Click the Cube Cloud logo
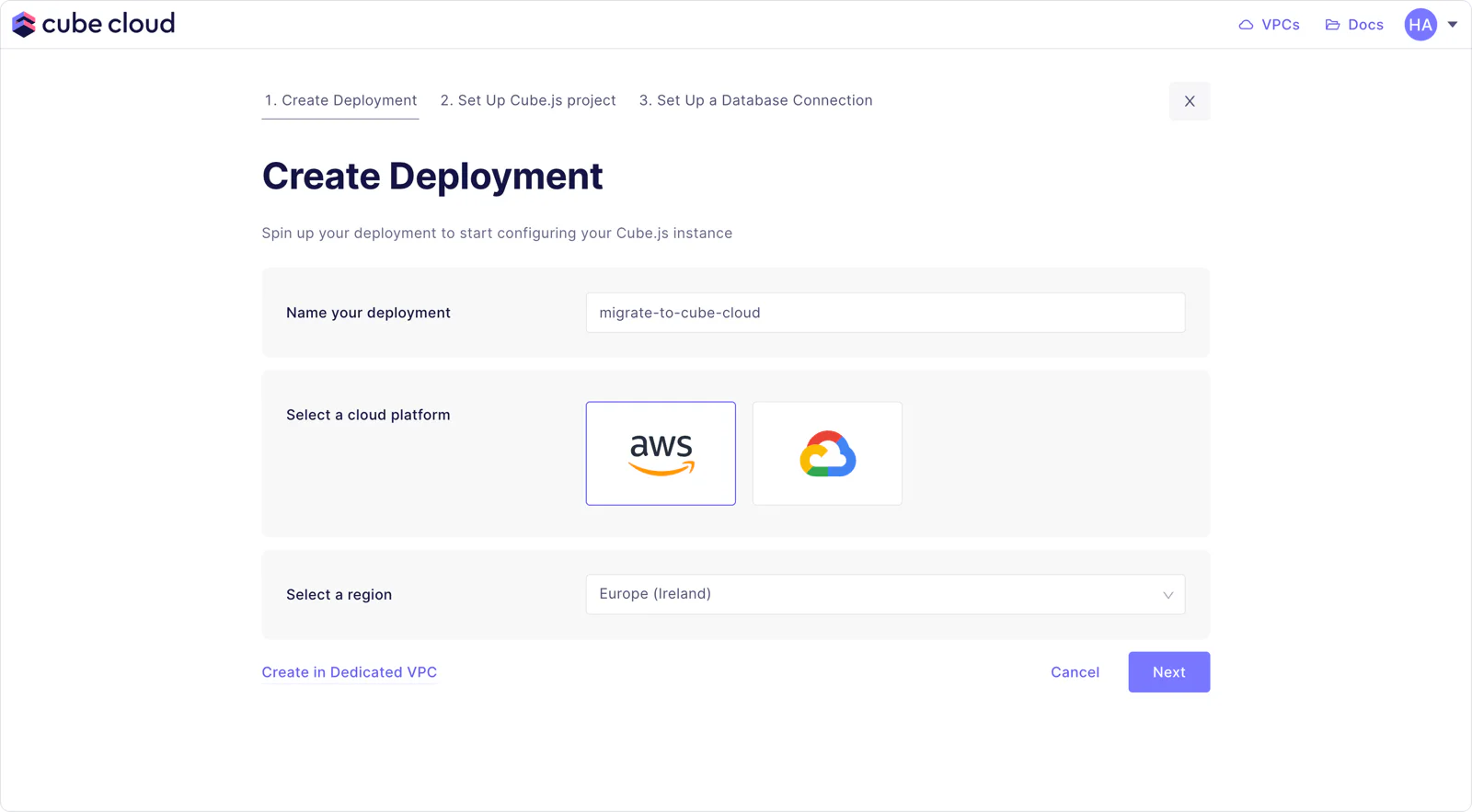The width and height of the screenshot is (1472, 812). (x=93, y=24)
